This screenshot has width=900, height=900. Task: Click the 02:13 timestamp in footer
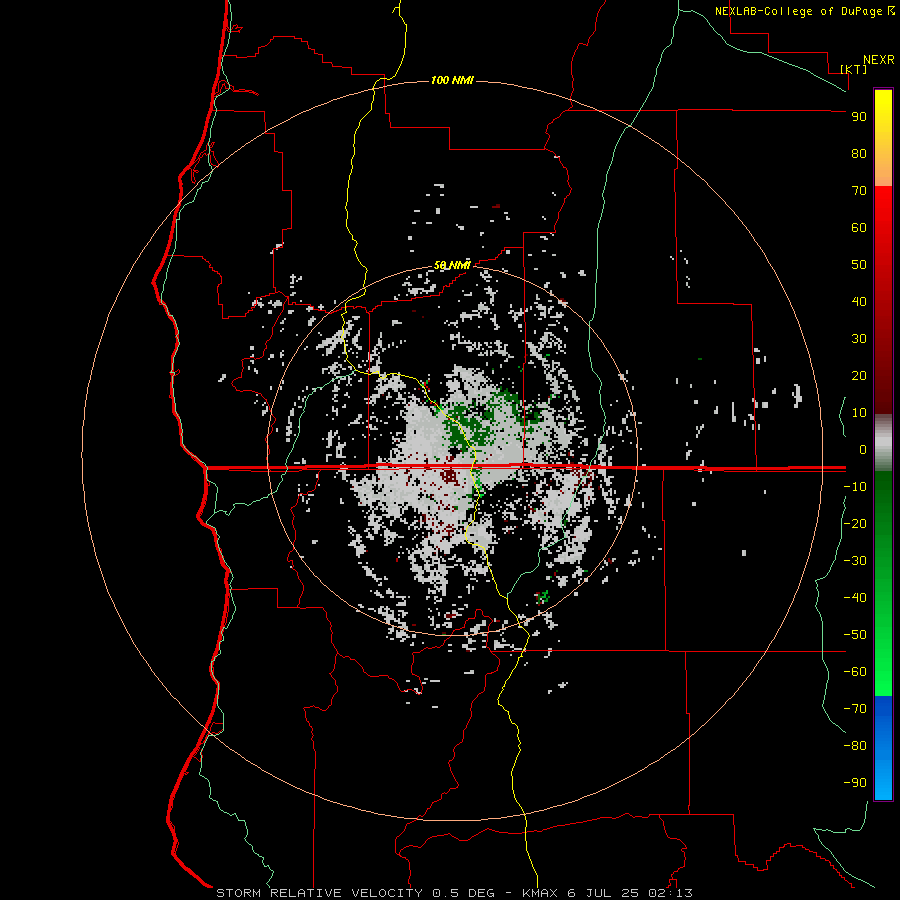pyautogui.click(x=670, y=893)
